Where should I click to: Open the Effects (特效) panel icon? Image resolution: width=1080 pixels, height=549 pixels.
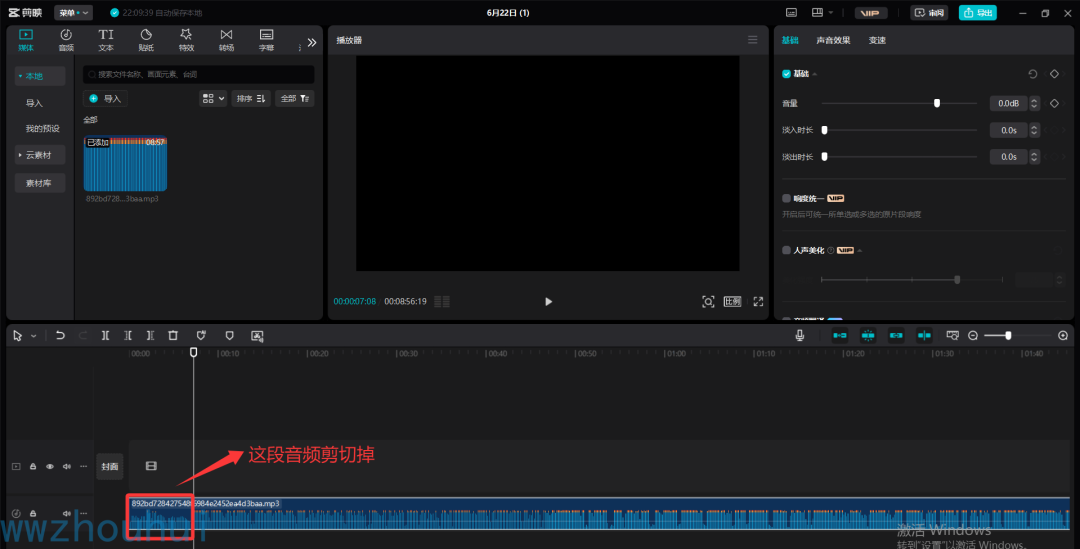186,40
